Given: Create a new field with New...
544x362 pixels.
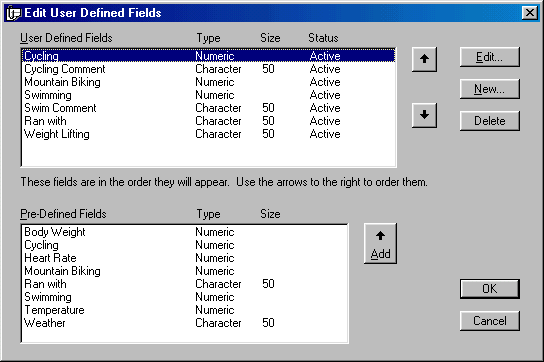Looking at the screenshot, I should 490,89.
